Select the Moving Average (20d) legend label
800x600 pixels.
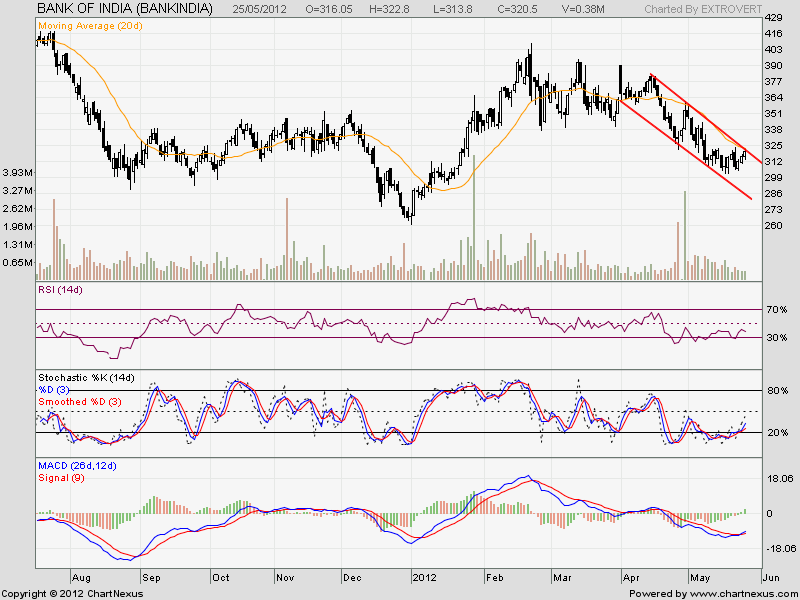pos(90,24)
